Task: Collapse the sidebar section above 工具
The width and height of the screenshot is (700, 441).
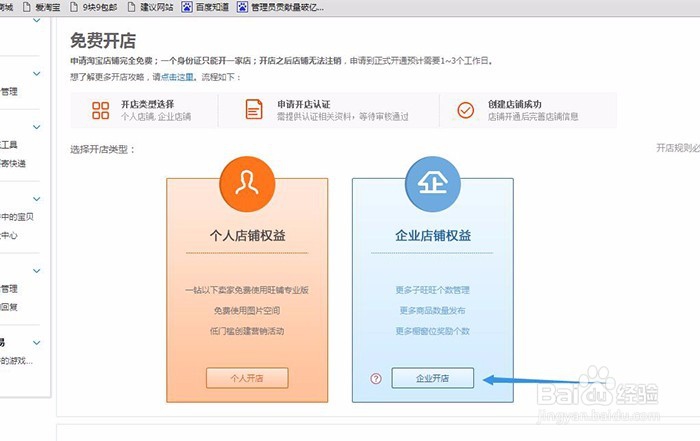Action: pos(37,127)
